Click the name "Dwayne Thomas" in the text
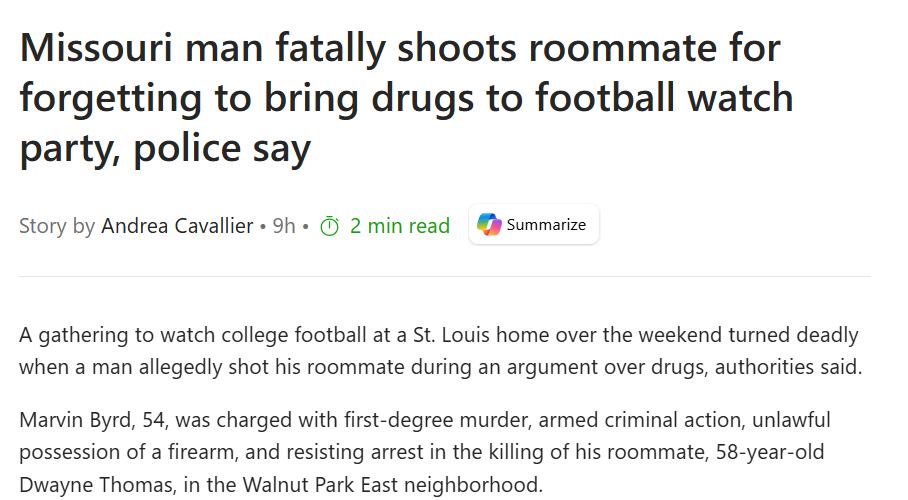 96,484
